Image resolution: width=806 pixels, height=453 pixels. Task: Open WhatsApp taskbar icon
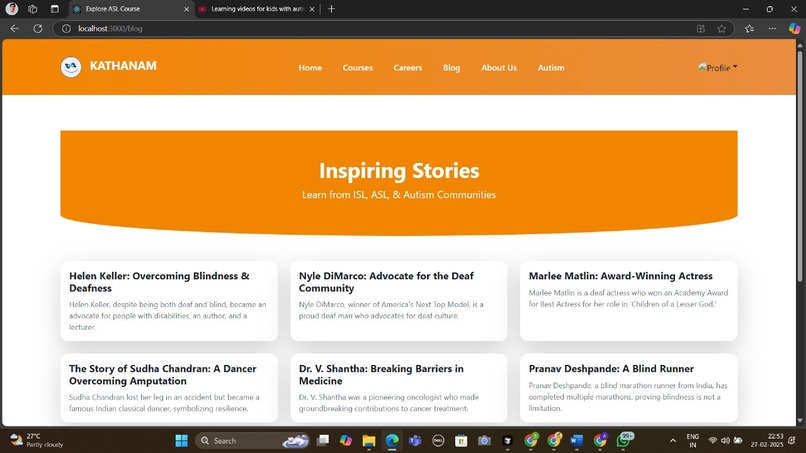624,440
